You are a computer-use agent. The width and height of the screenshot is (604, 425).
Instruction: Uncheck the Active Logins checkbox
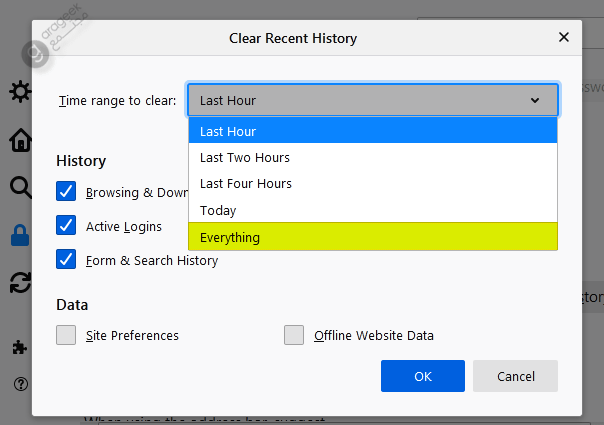click(x=66, y=225)
